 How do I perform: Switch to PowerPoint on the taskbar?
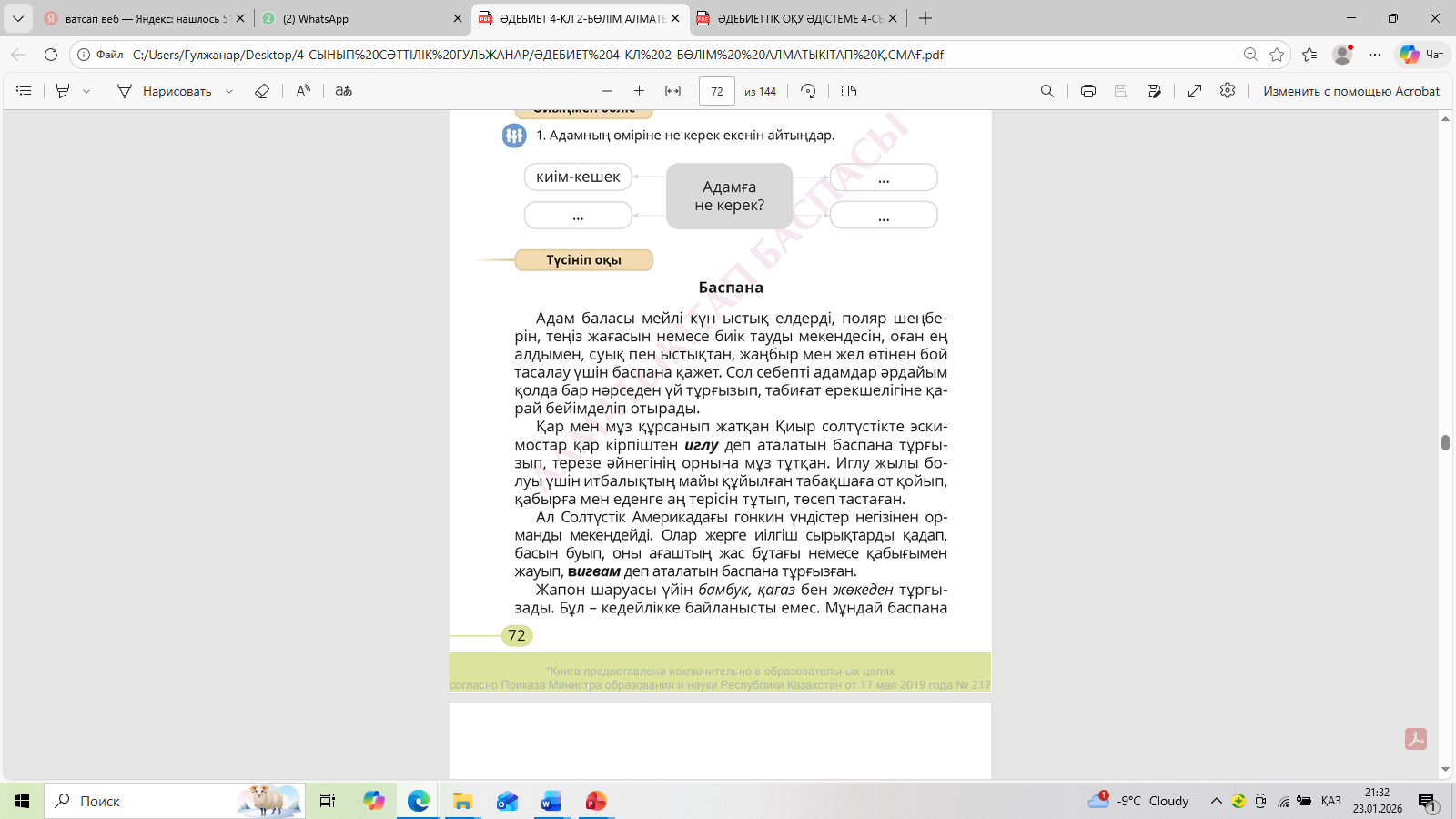tap(596, 801)
